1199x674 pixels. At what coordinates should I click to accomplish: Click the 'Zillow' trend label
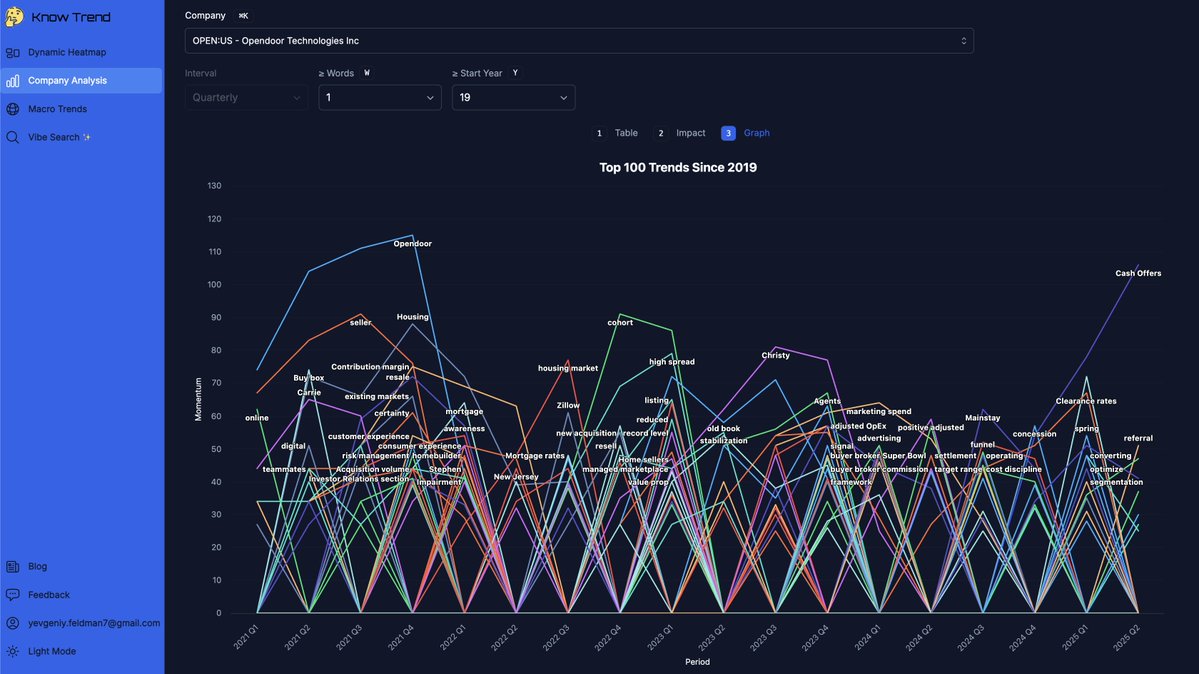coord(568,405)
